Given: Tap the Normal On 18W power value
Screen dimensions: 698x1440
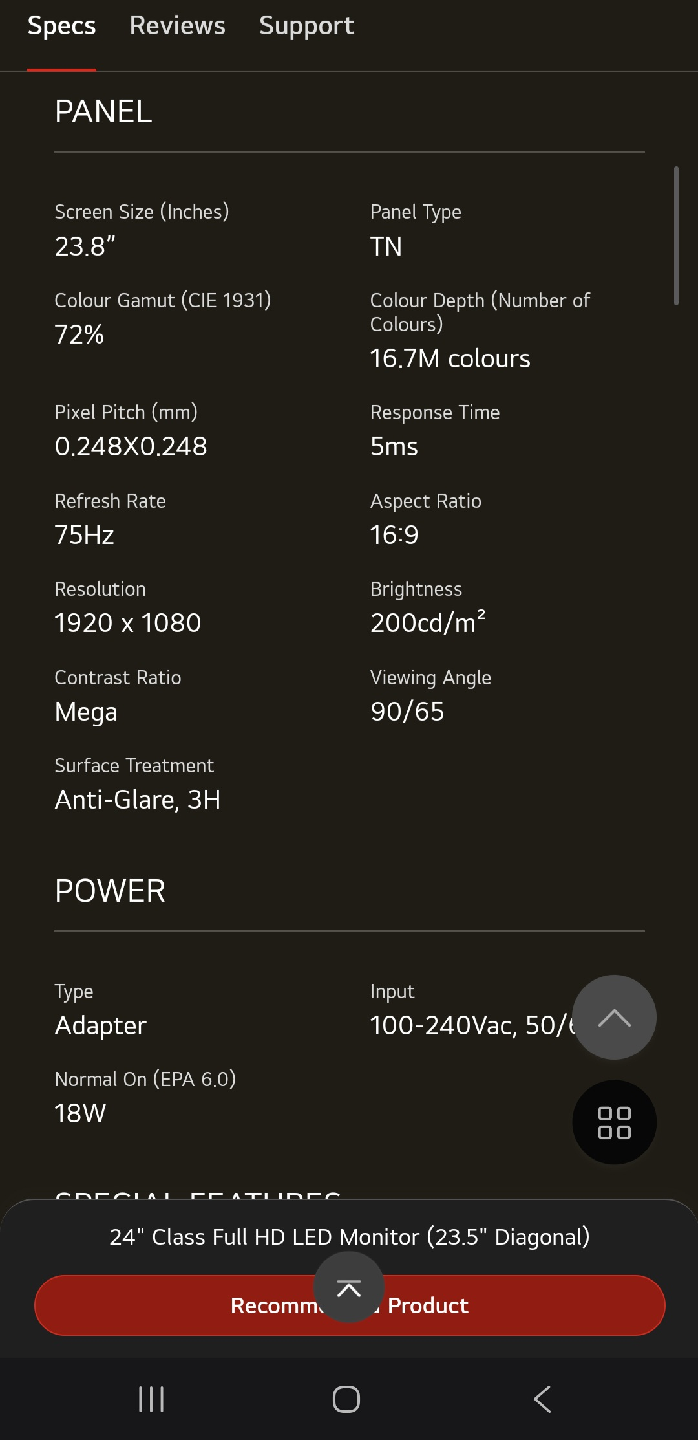Looking at the screenshot, I should (x=80, y=1113).
